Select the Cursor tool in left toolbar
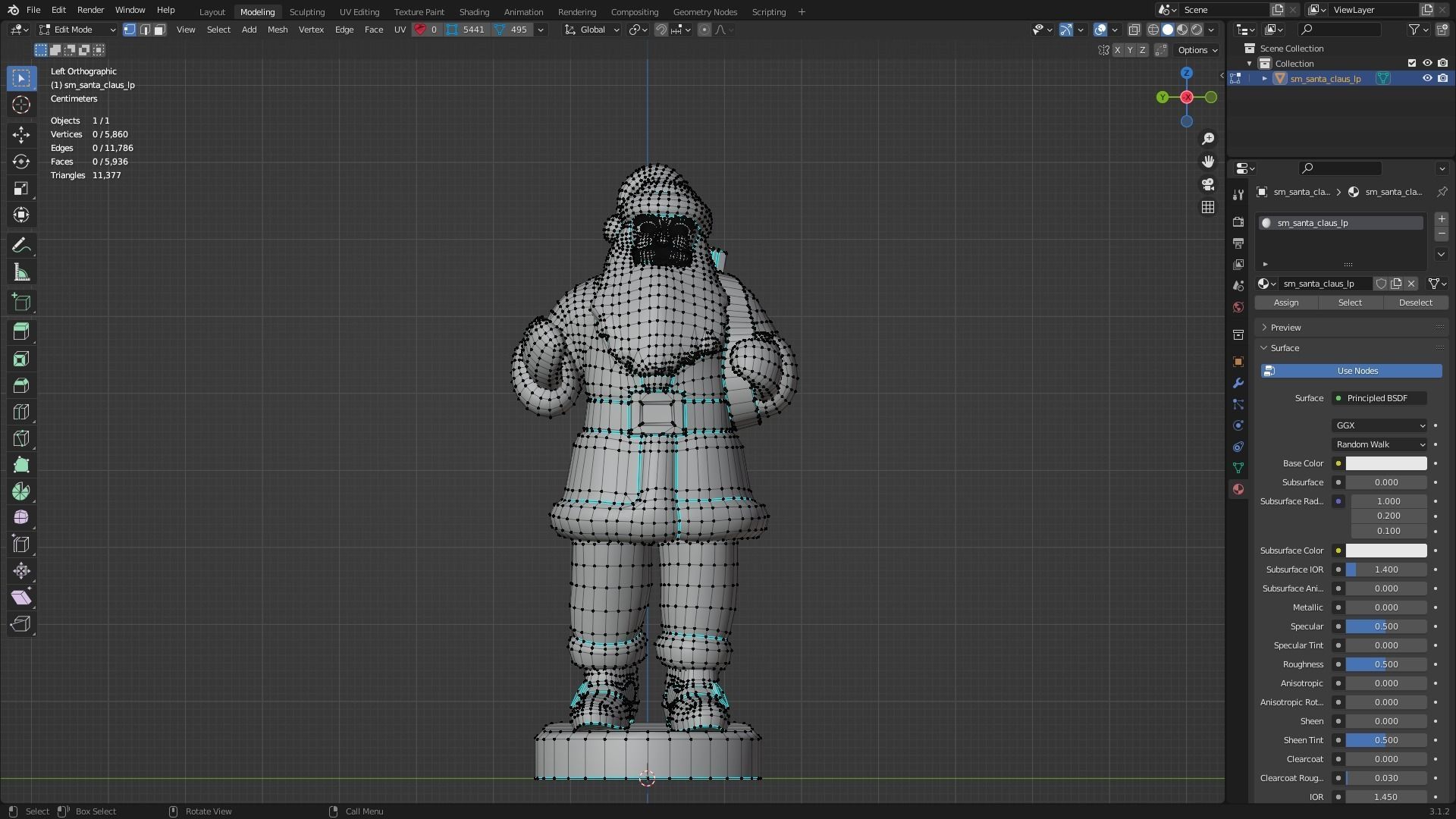Viewport: 1456px width, 819px height. pos(21,105)
